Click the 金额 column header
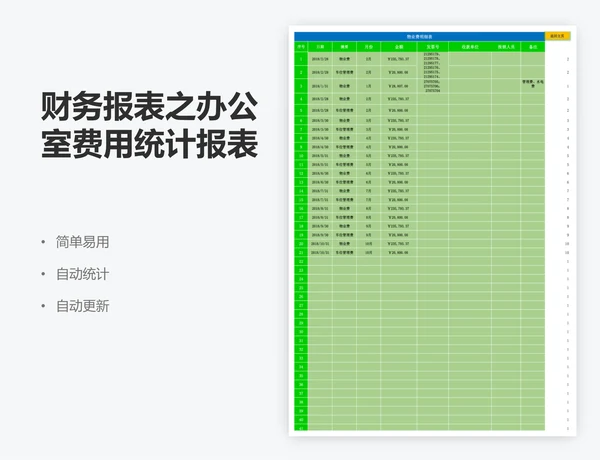Screen dimensions: 600x460 pos(399,47)
